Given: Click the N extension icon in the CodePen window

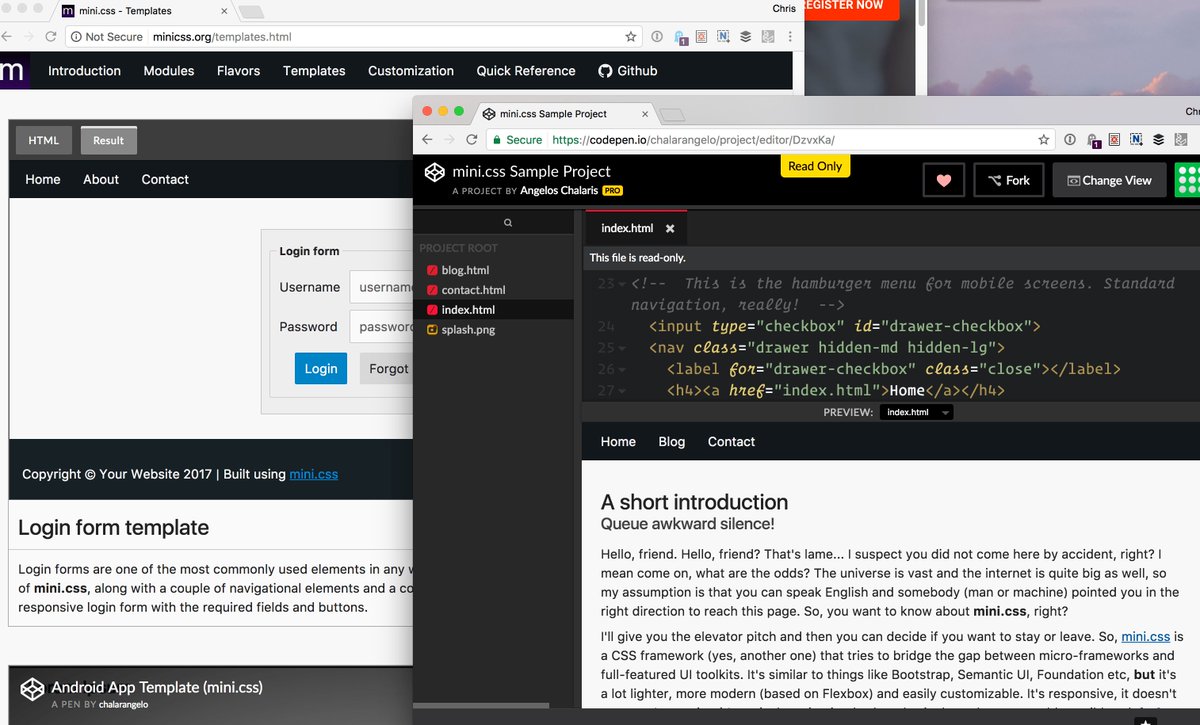Looking at the screenshot, I should click(1137, 140).
